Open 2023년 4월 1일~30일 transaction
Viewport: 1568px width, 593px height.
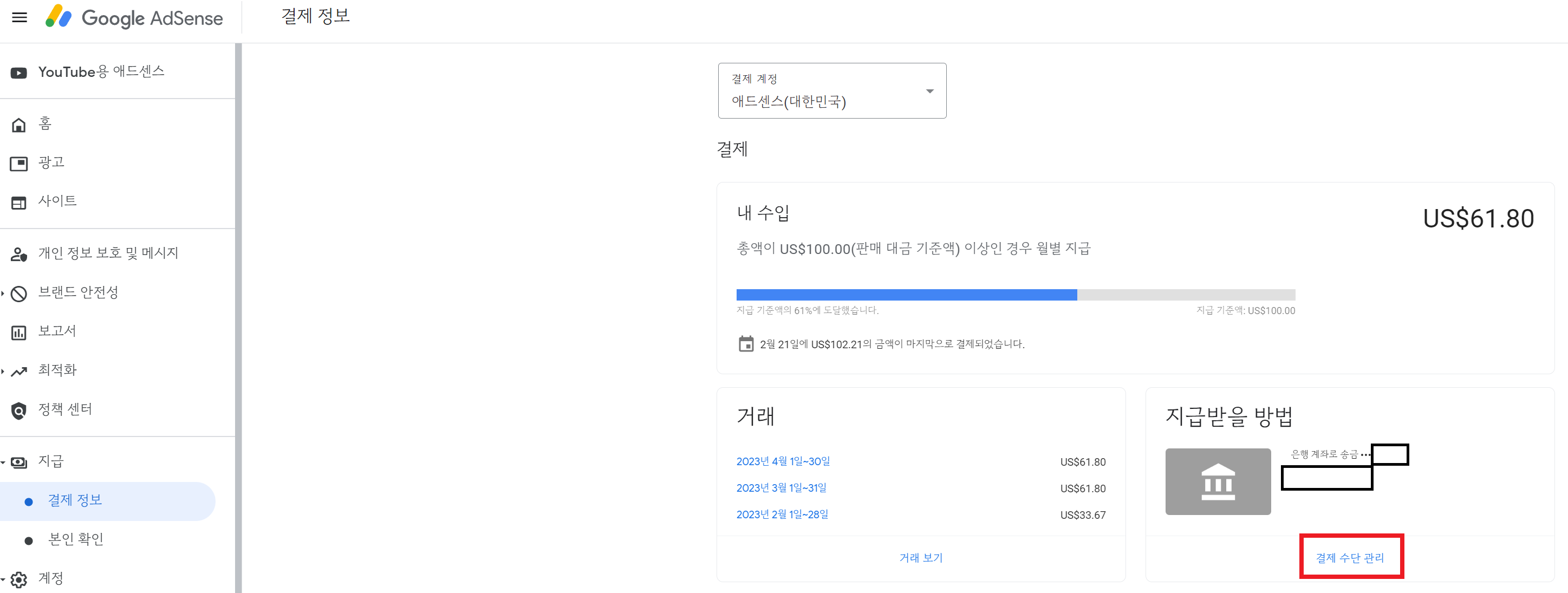(783, 461)
